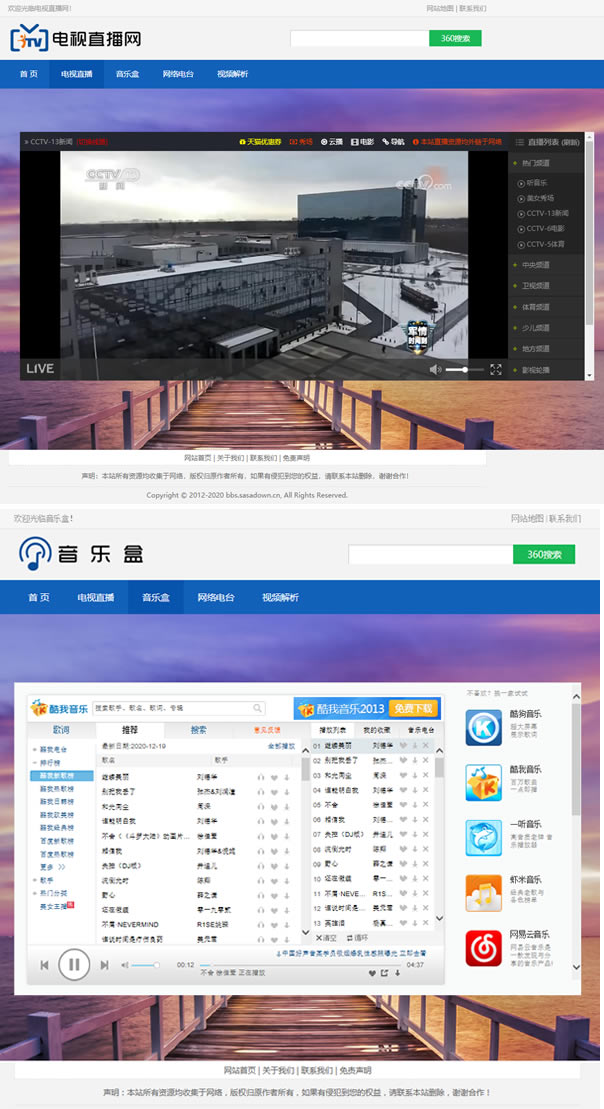Image resolution: width=604 pixels, height=1109 pixels.
Task: Open 网络电台 in the top TV nav bar
Action: click(178, 74)
